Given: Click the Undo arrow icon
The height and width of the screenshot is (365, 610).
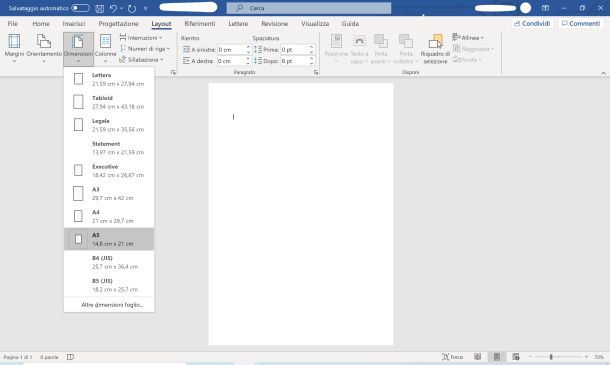Looking at the screenshot, I should 113,8.
